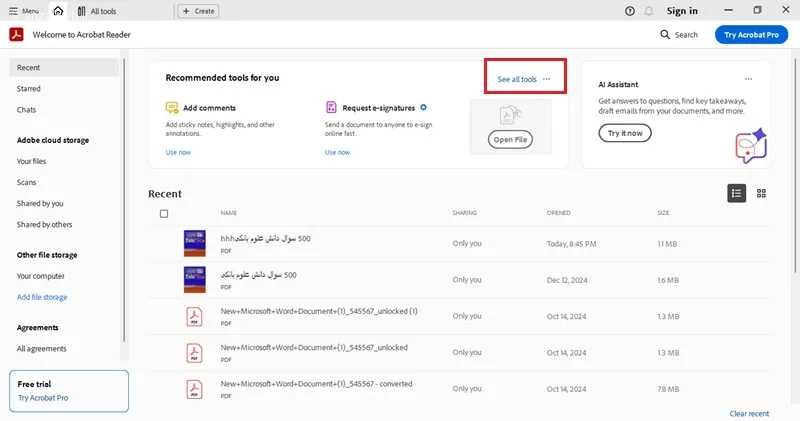The image size is (800, 421).
Task: Click the Try Acrobat Pro blue button
Action: 751,35
